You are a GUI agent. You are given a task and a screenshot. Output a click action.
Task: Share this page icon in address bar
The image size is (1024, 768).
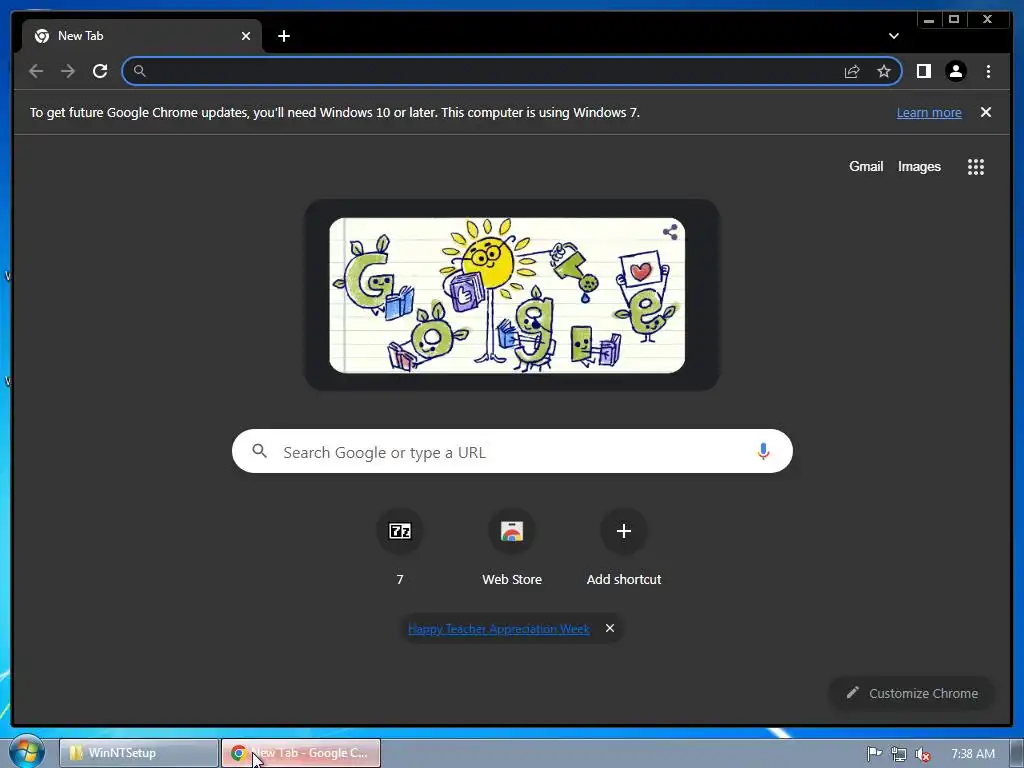point(852,71)
